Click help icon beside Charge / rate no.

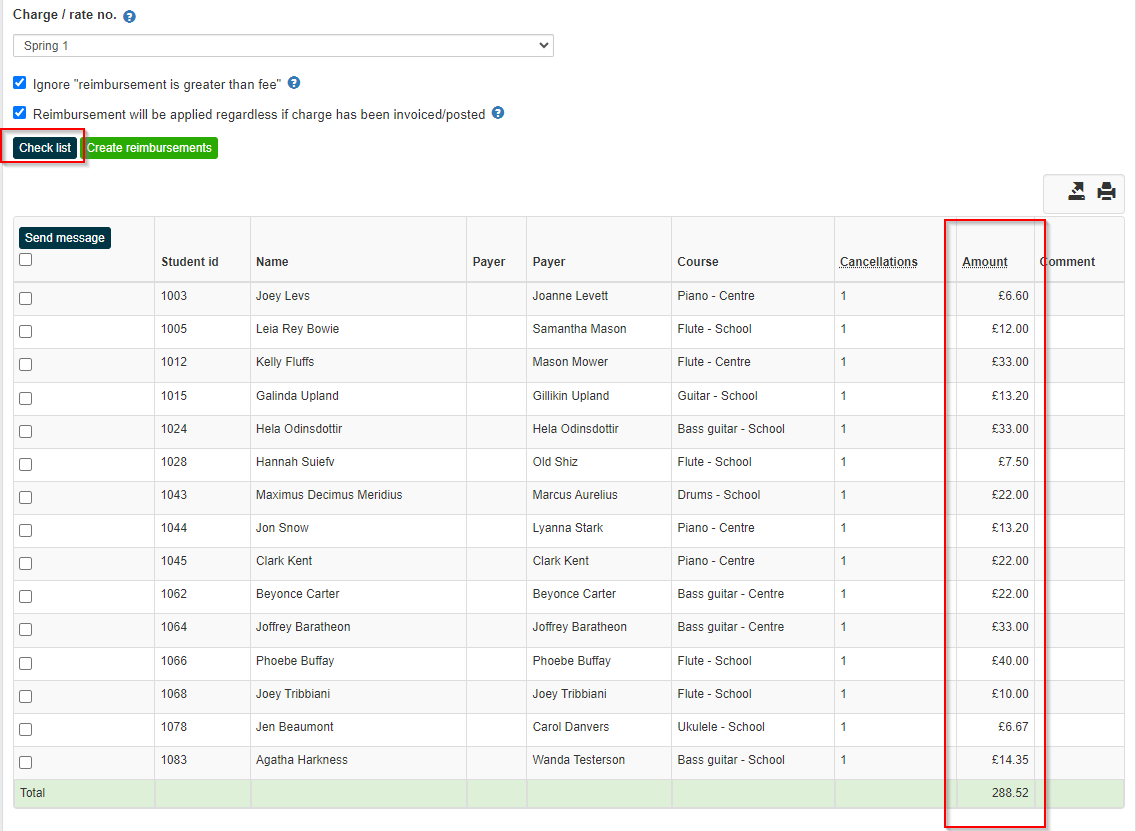(x=129, y=17)
